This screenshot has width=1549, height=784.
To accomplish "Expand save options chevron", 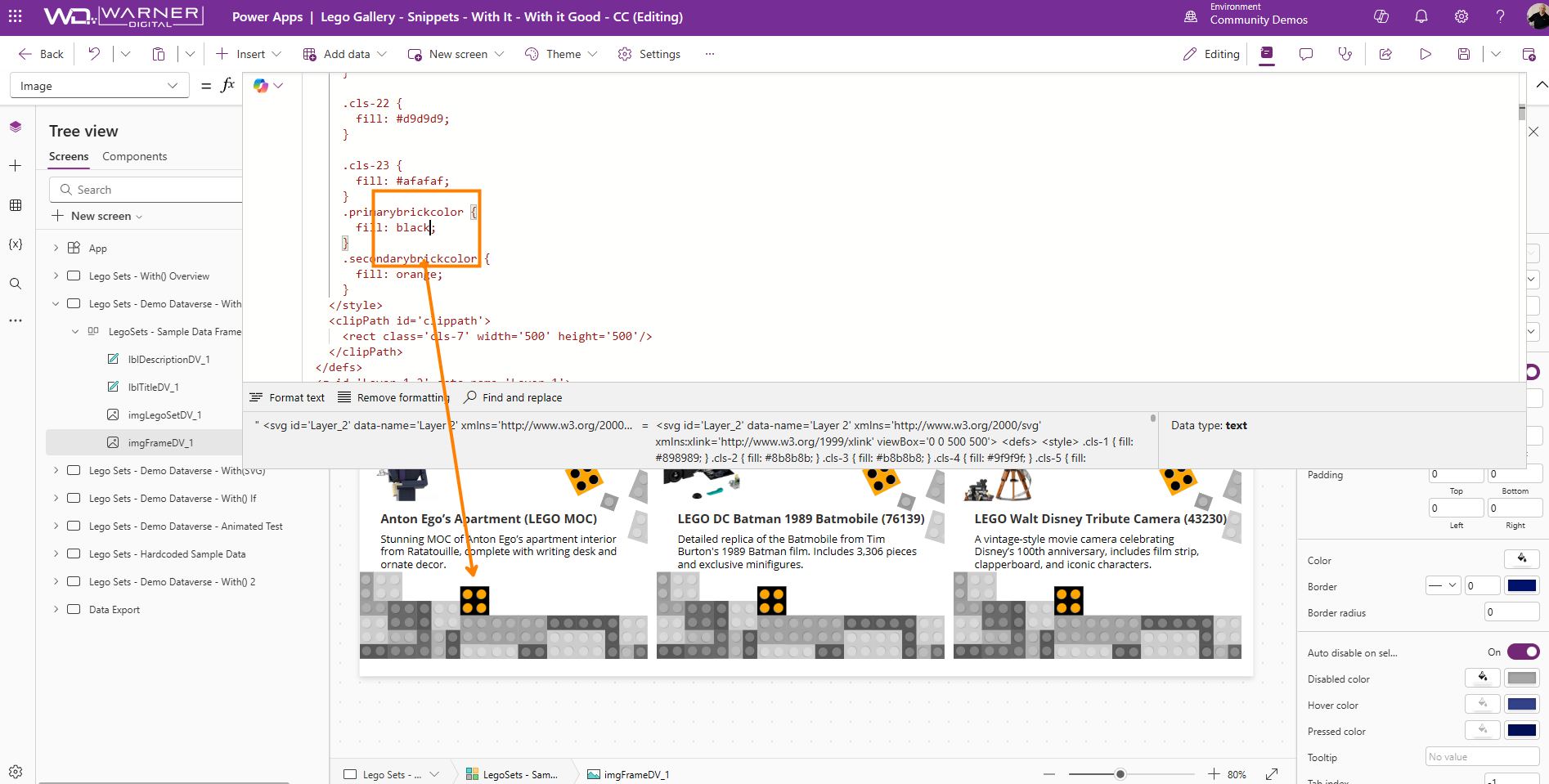I will coord(1496,54).
